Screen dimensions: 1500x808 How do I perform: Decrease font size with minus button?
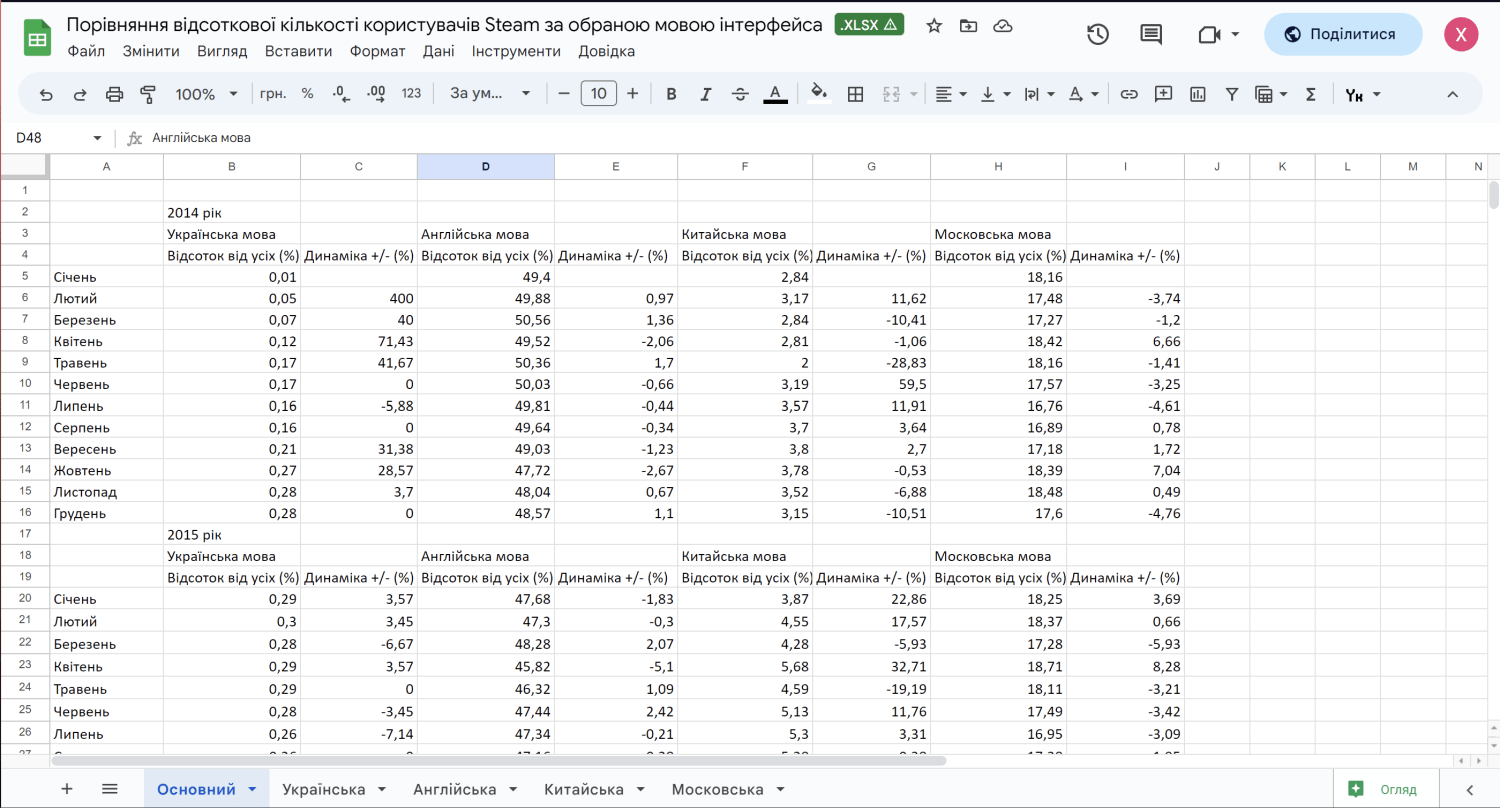tap(564, 94)
